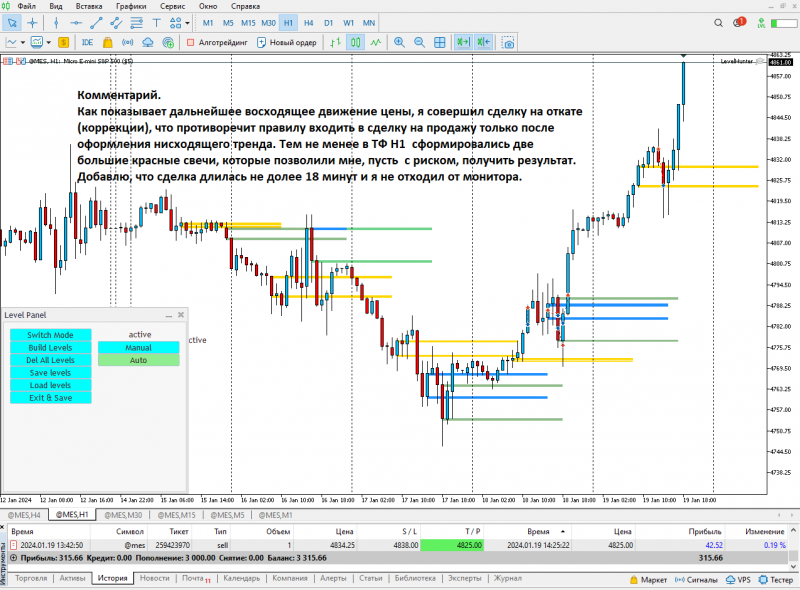800x590 pixels.
Task: Choose the horizontal line drawing tool
Action: point(76,23)
